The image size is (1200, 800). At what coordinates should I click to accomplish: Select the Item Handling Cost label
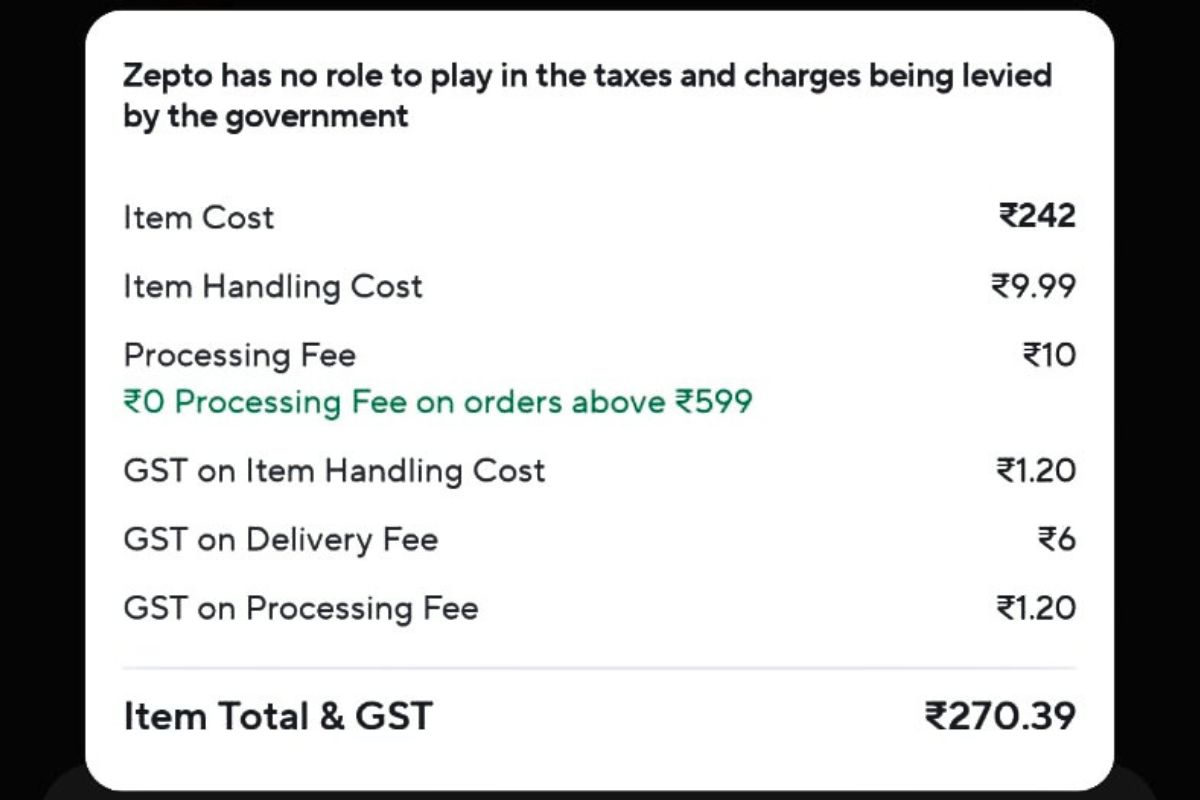(x=273, y=287)
